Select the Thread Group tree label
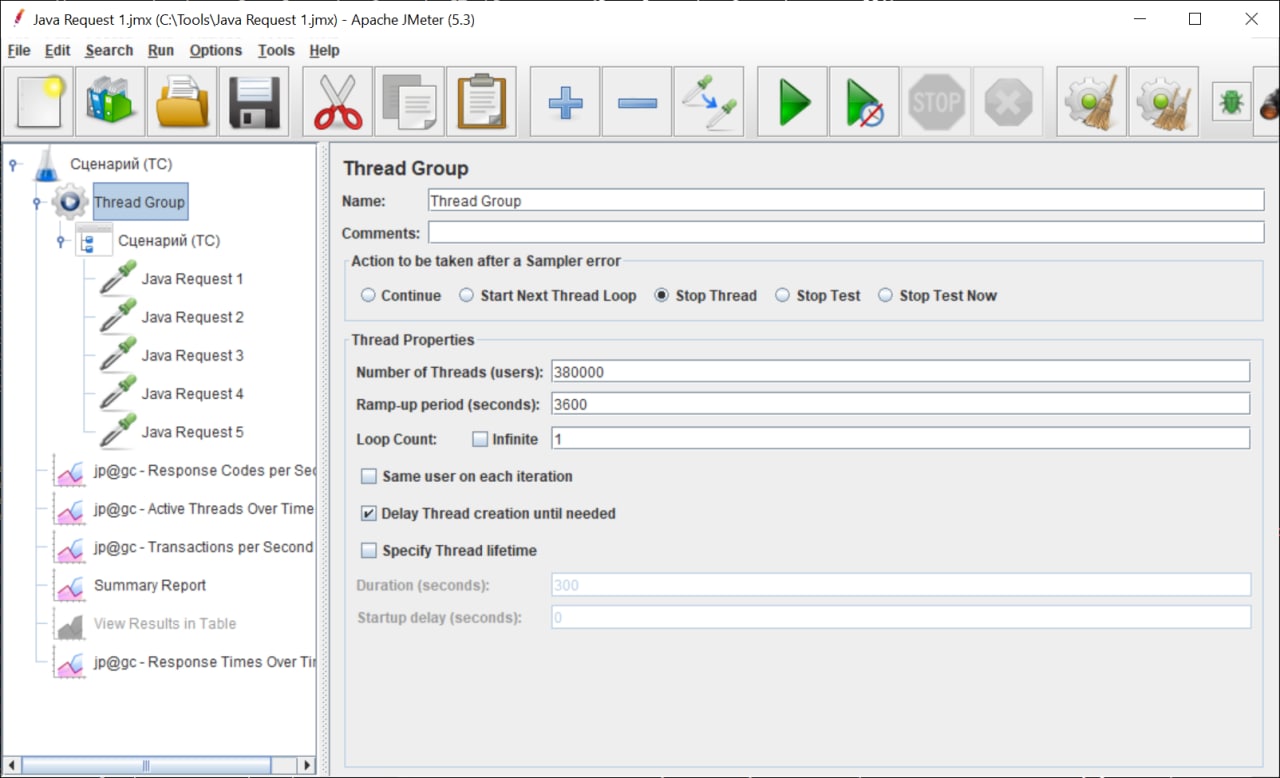Viewport: 1280px width, 778px height. click(x=140, y=202)
